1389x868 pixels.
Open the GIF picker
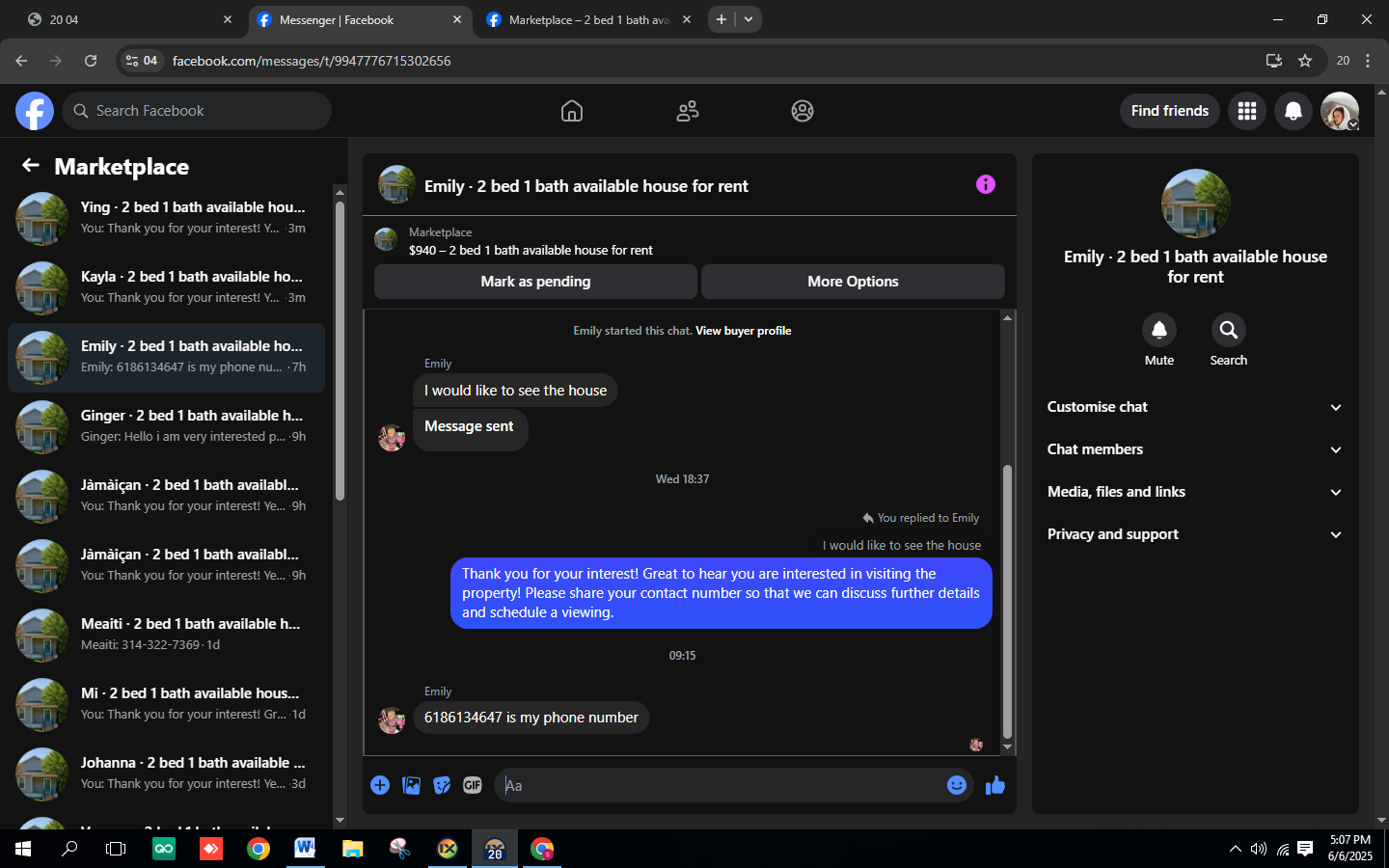point(472,785)
